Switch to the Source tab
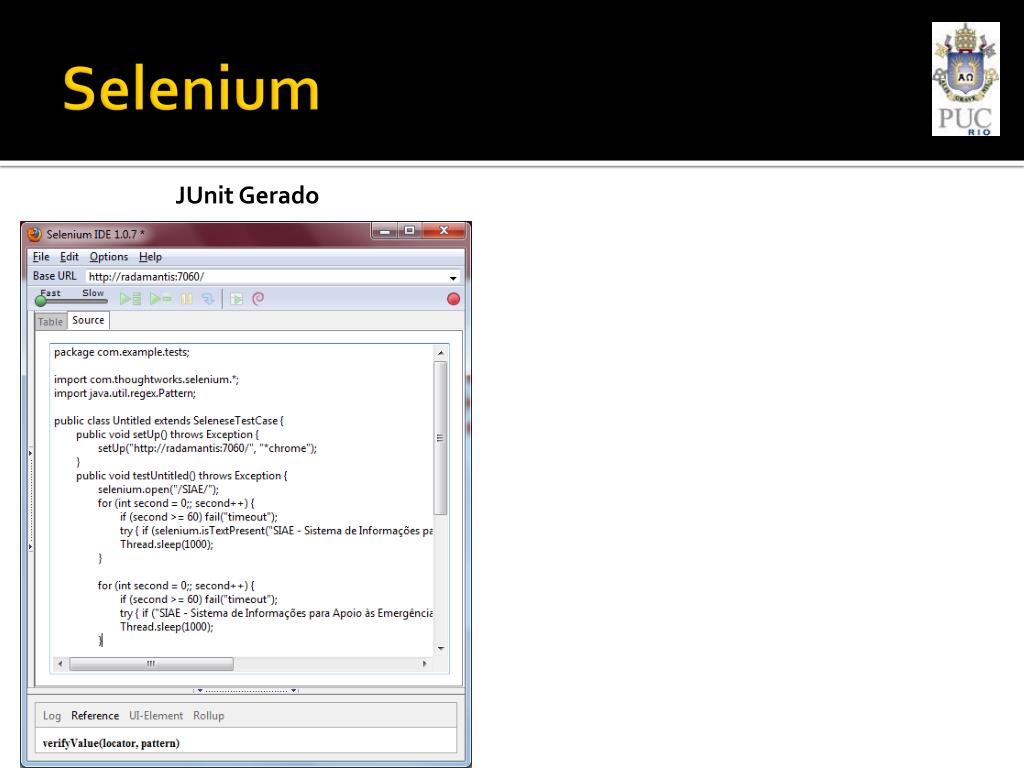Viewport: 1024px width, 768px height. [x=88, y=320]
